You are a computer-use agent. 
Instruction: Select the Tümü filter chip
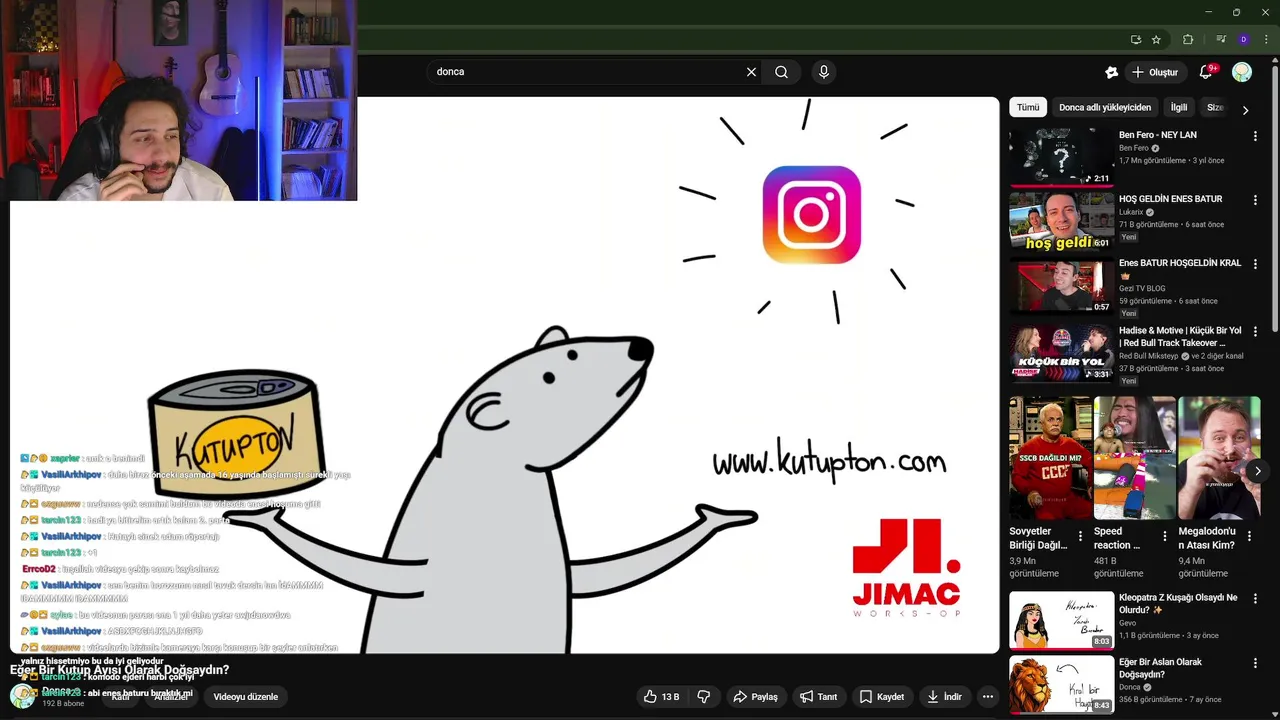(1028, 108)
